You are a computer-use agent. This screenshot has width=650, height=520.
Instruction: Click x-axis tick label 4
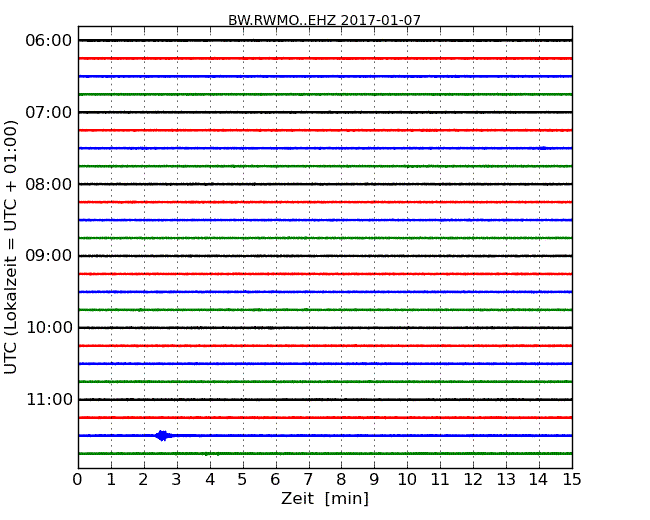(210, 480)
